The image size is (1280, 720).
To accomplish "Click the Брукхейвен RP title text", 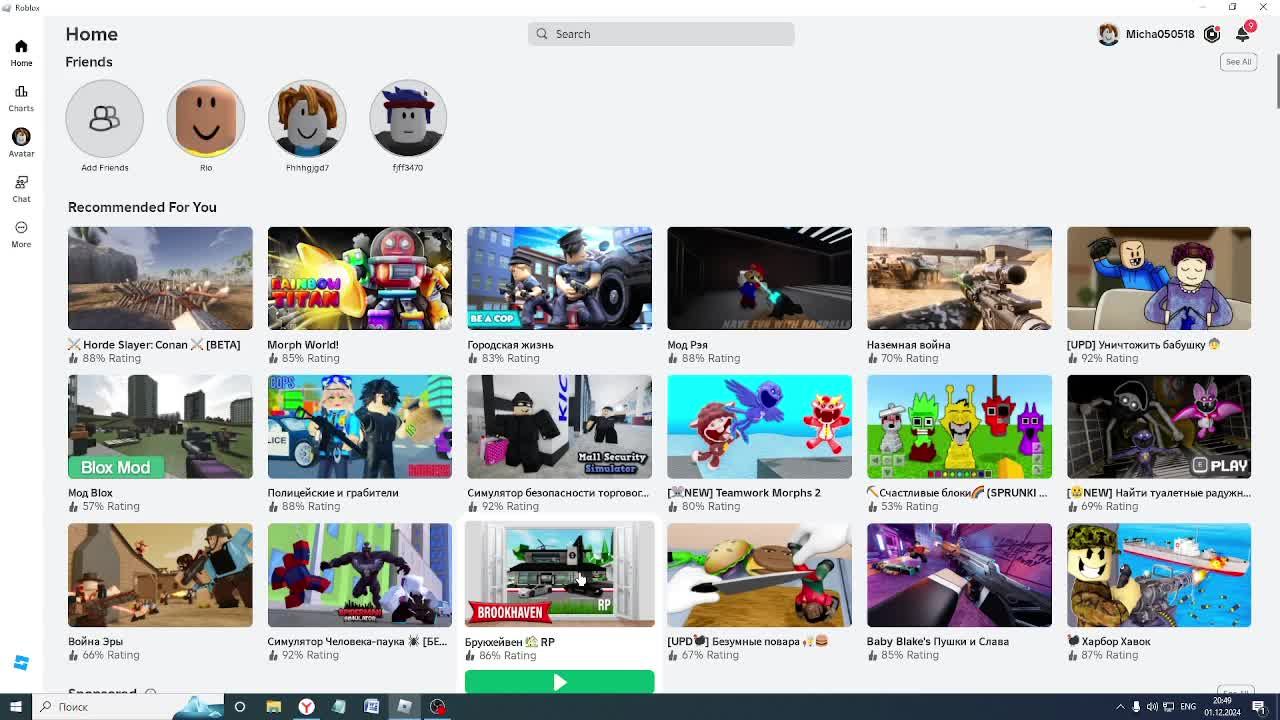I will pyautogui.click(x=510, y=642).
